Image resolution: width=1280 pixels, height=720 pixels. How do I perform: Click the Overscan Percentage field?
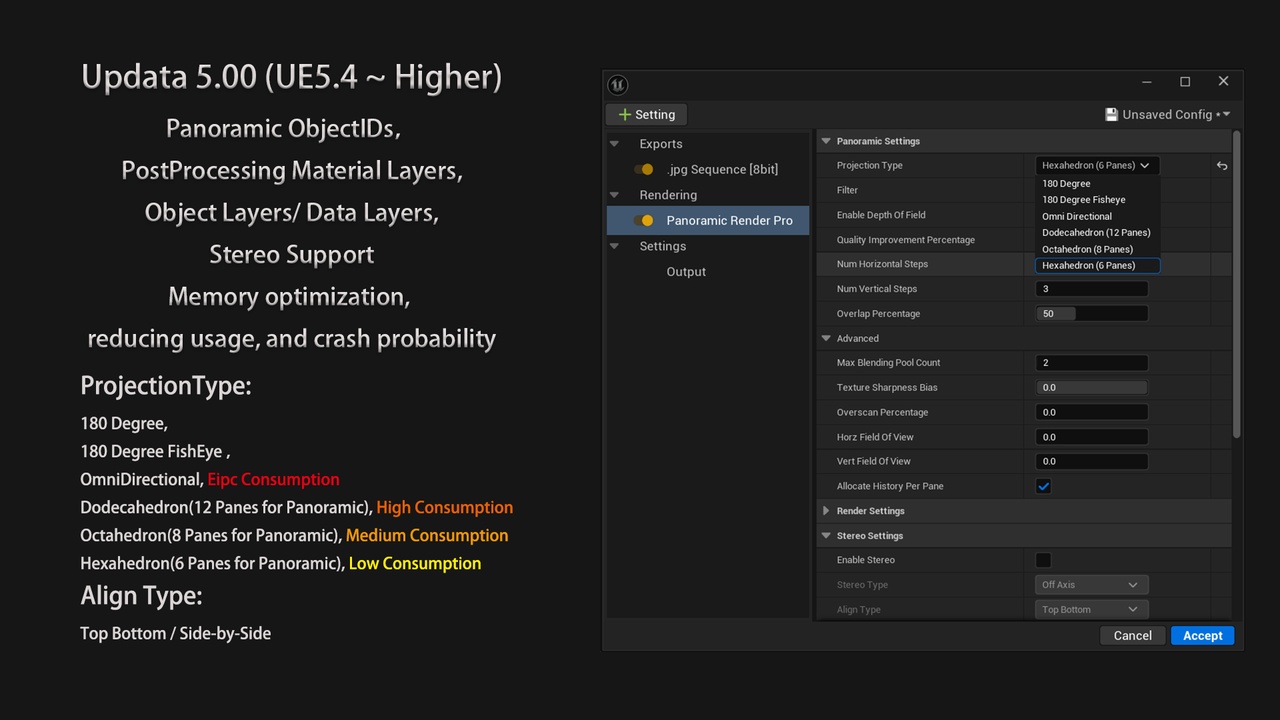[1092, 412]
